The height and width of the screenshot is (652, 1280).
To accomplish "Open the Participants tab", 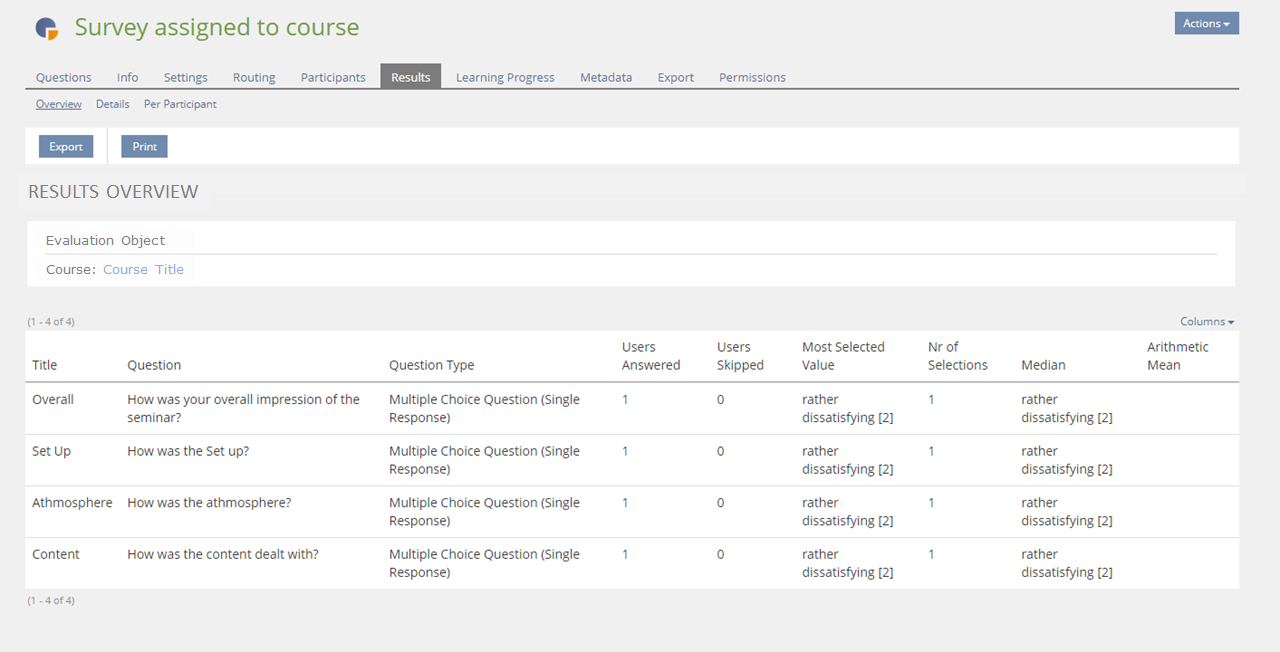I will point(333,77).
